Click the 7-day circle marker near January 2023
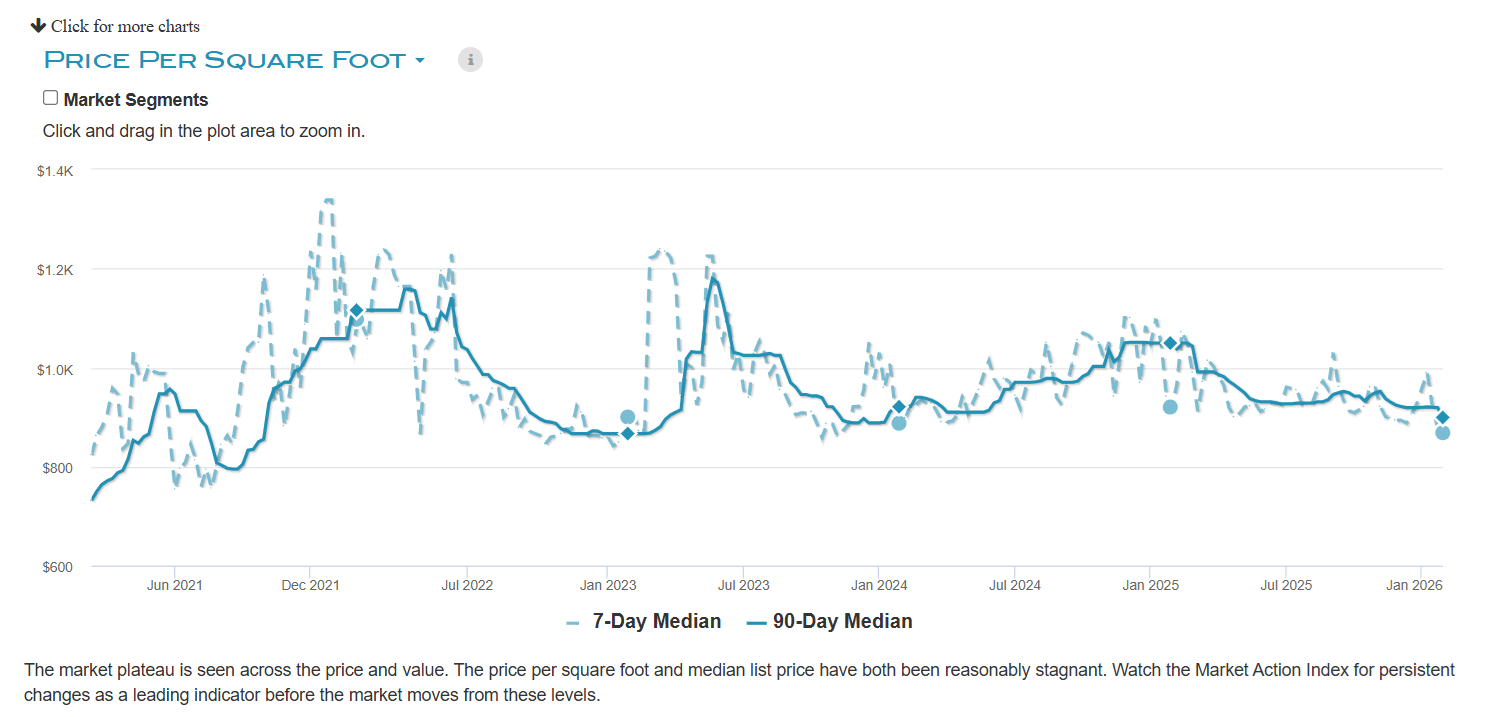The height and width of the screenshot is (717, 1498). (628, 417)
